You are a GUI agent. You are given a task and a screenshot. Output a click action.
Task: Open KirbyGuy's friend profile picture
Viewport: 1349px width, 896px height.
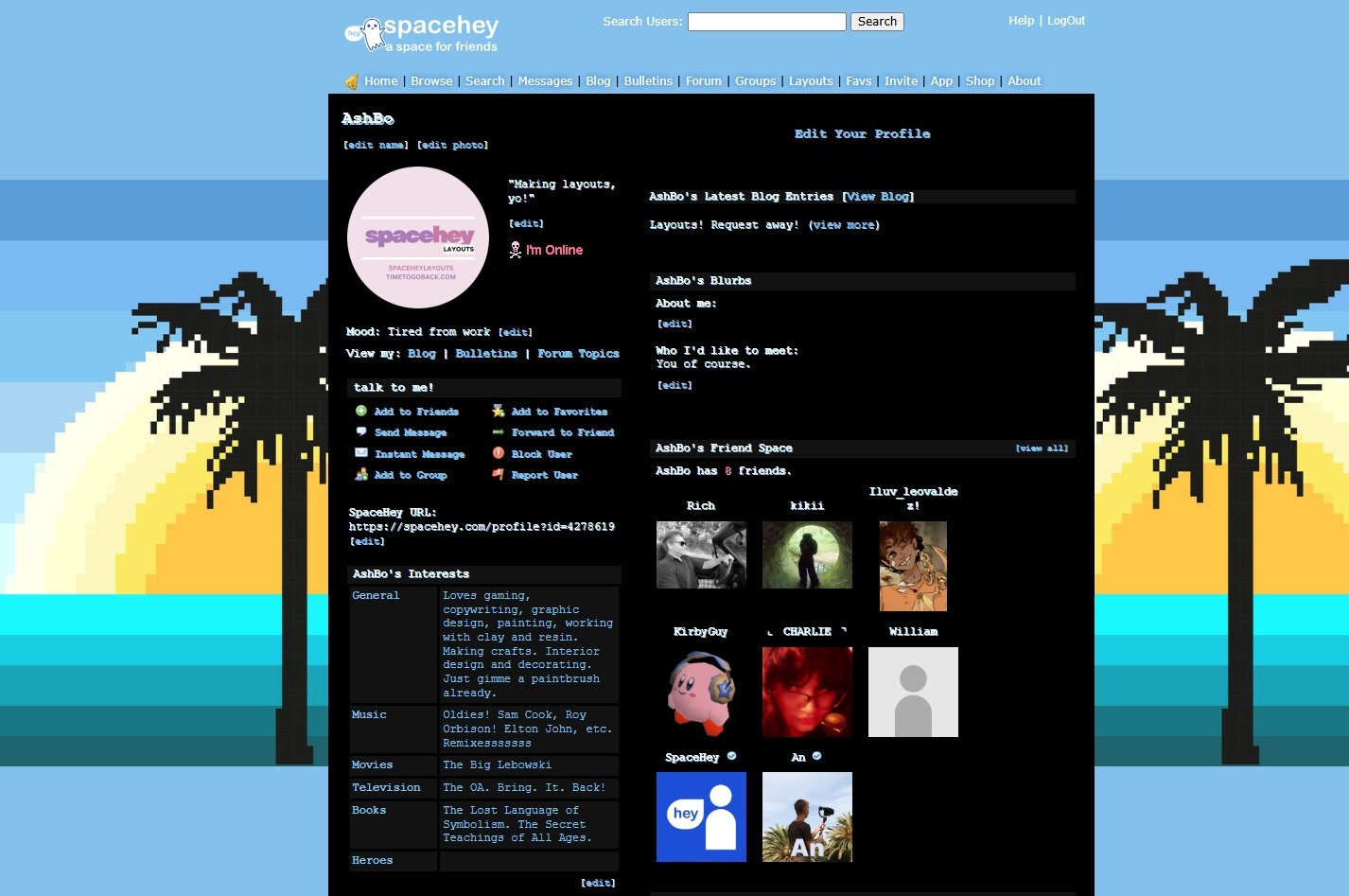[701, 692]
